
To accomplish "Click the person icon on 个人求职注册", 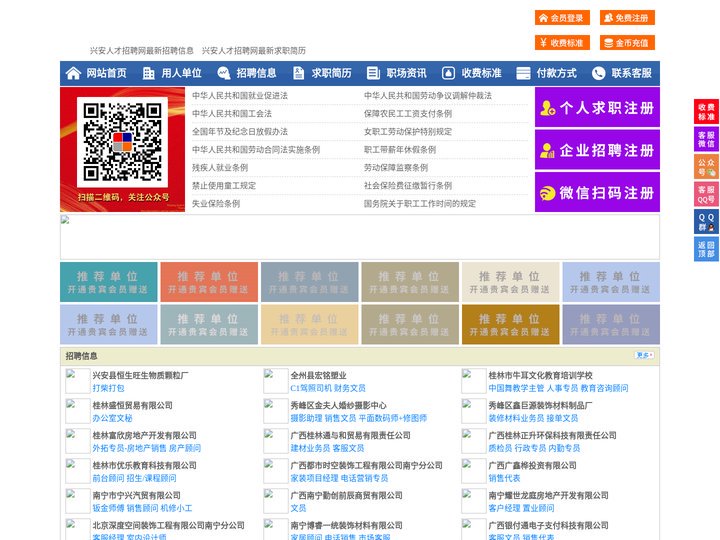I will [547, 108].
